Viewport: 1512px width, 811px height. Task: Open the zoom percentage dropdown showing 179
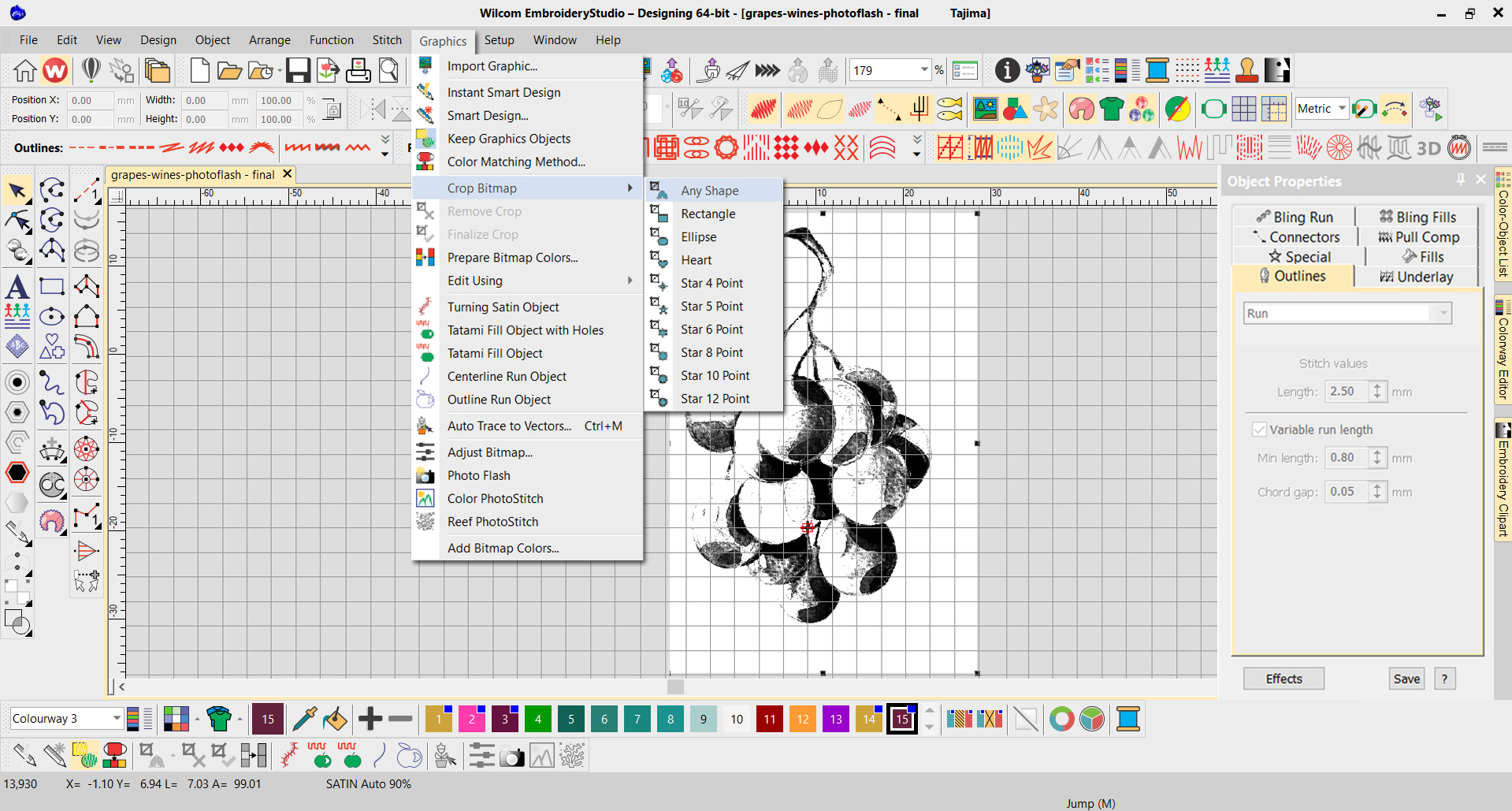pyautogui.click(x=925, y=69)
